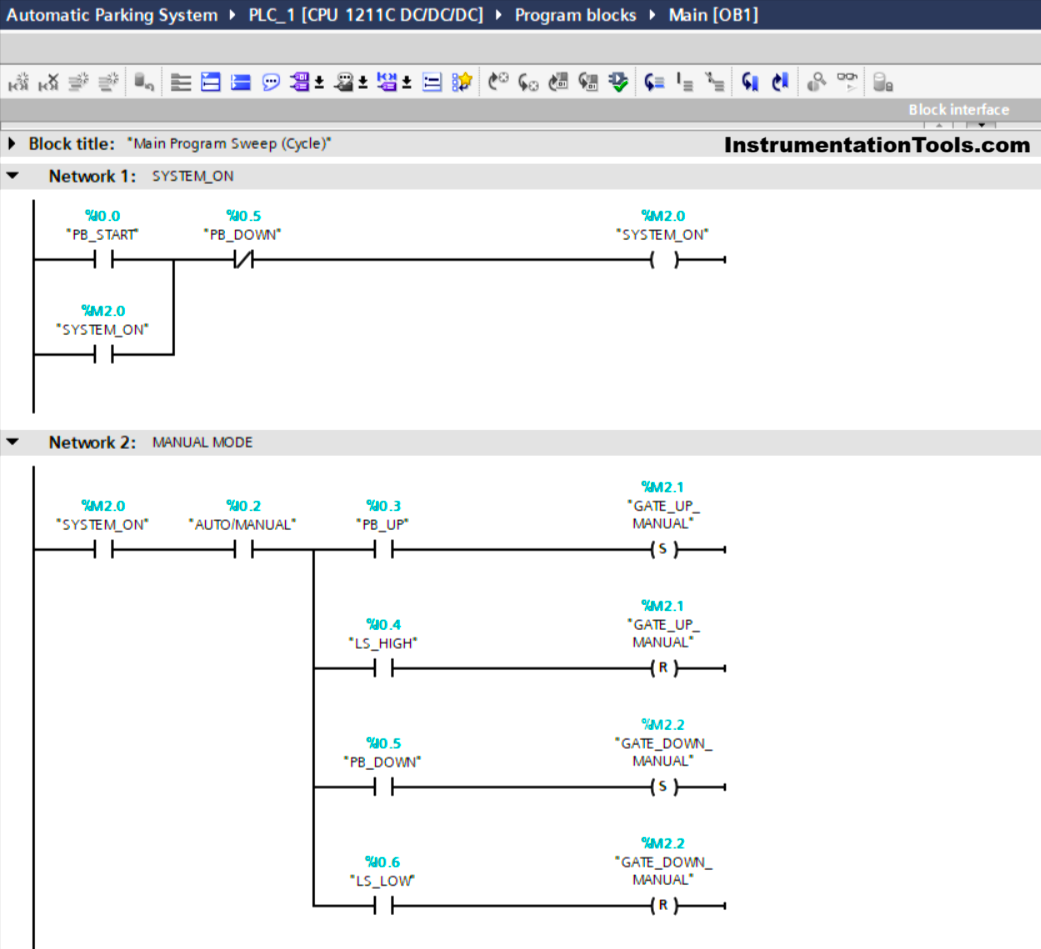Select PB_START contact in Network 1
The image size is (1041, 949).
pos(104,260)
